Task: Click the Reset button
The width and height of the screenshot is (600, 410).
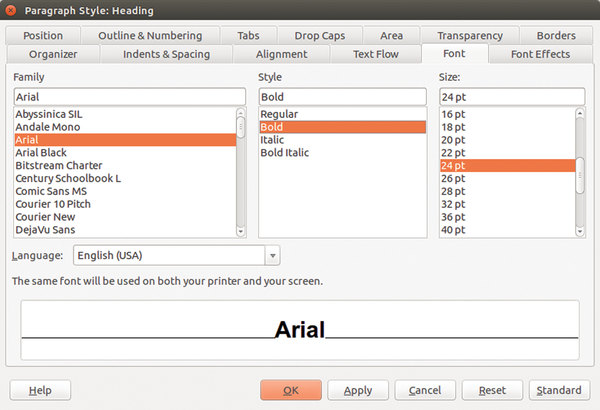Action: [x=492, y=390]
